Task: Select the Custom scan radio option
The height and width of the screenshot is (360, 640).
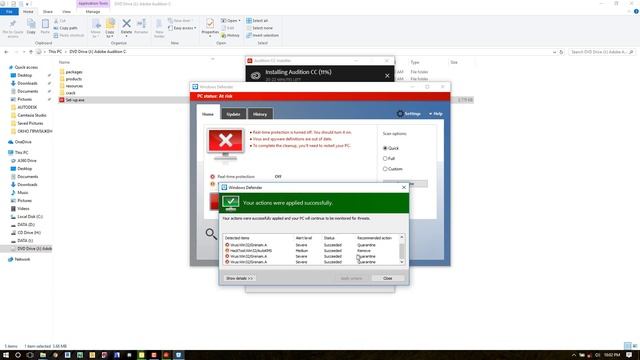Action: pyautogui.click(x=385, y=169)
